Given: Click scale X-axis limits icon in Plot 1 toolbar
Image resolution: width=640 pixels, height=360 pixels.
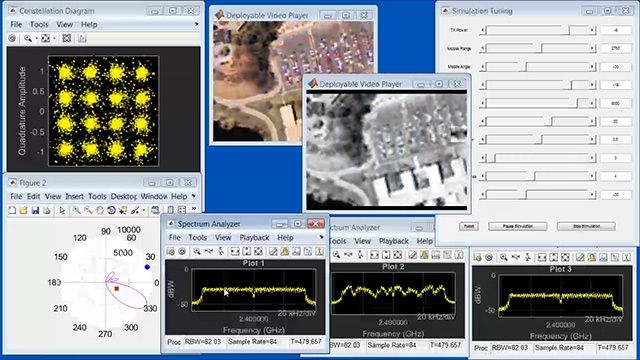Looking at the screenshot, I should pyautogui.click(x=235, y=251).
